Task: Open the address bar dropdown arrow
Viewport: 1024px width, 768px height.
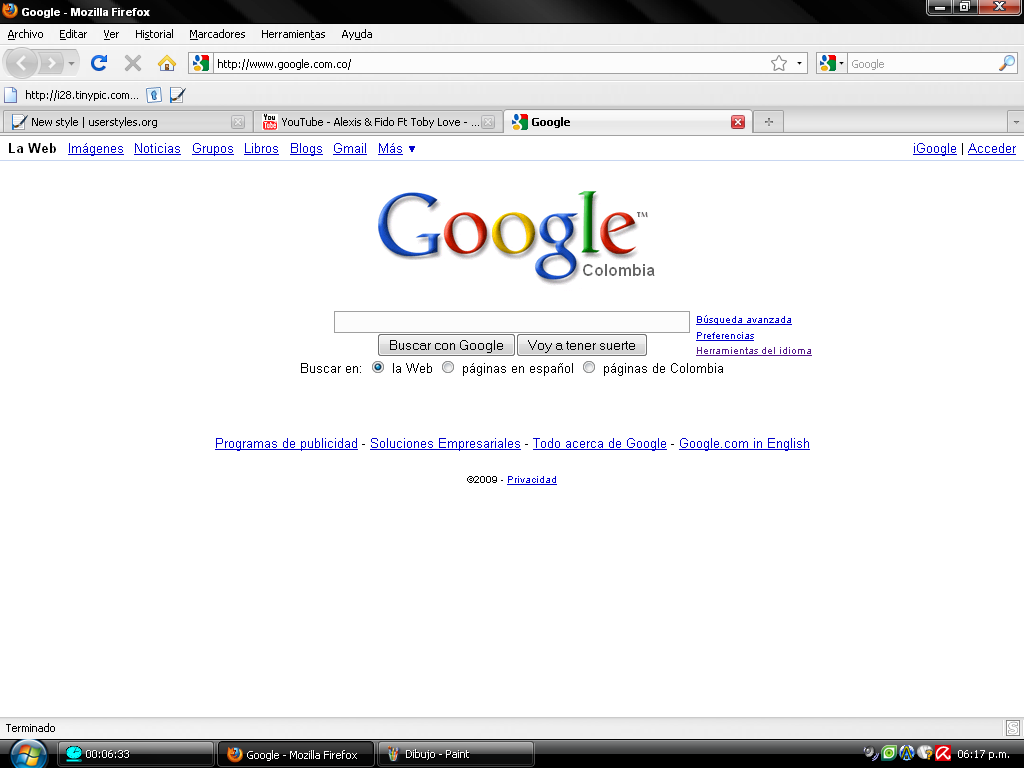Action: click(x=799, y=63)
